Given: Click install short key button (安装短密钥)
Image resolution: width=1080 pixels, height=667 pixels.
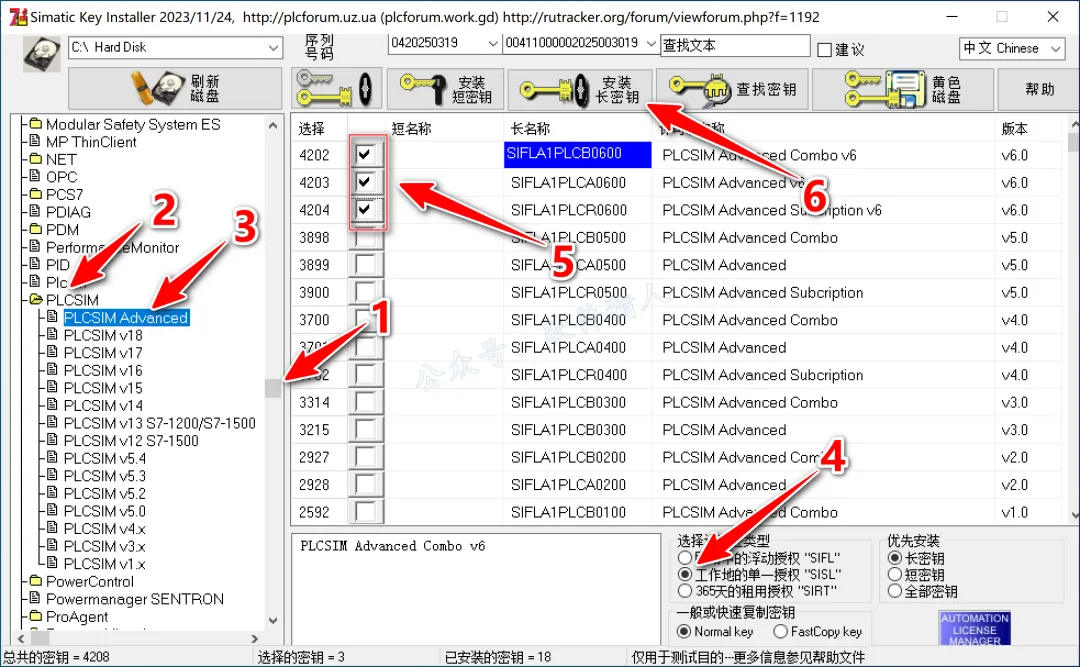Looking at the screenshot, I should [446, 89].
